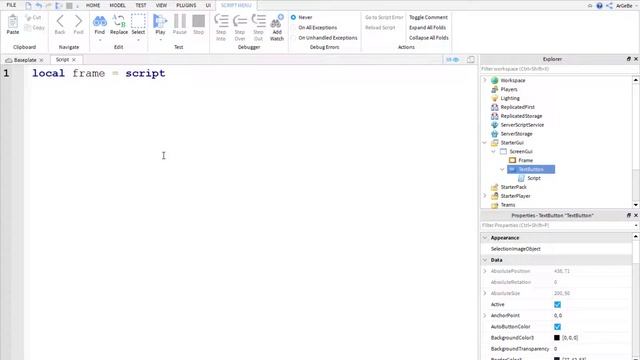This screenshot has height=360, width=640.
Task: Navigate forward with the Fwd arrow
Action: [x=78, y=21]
